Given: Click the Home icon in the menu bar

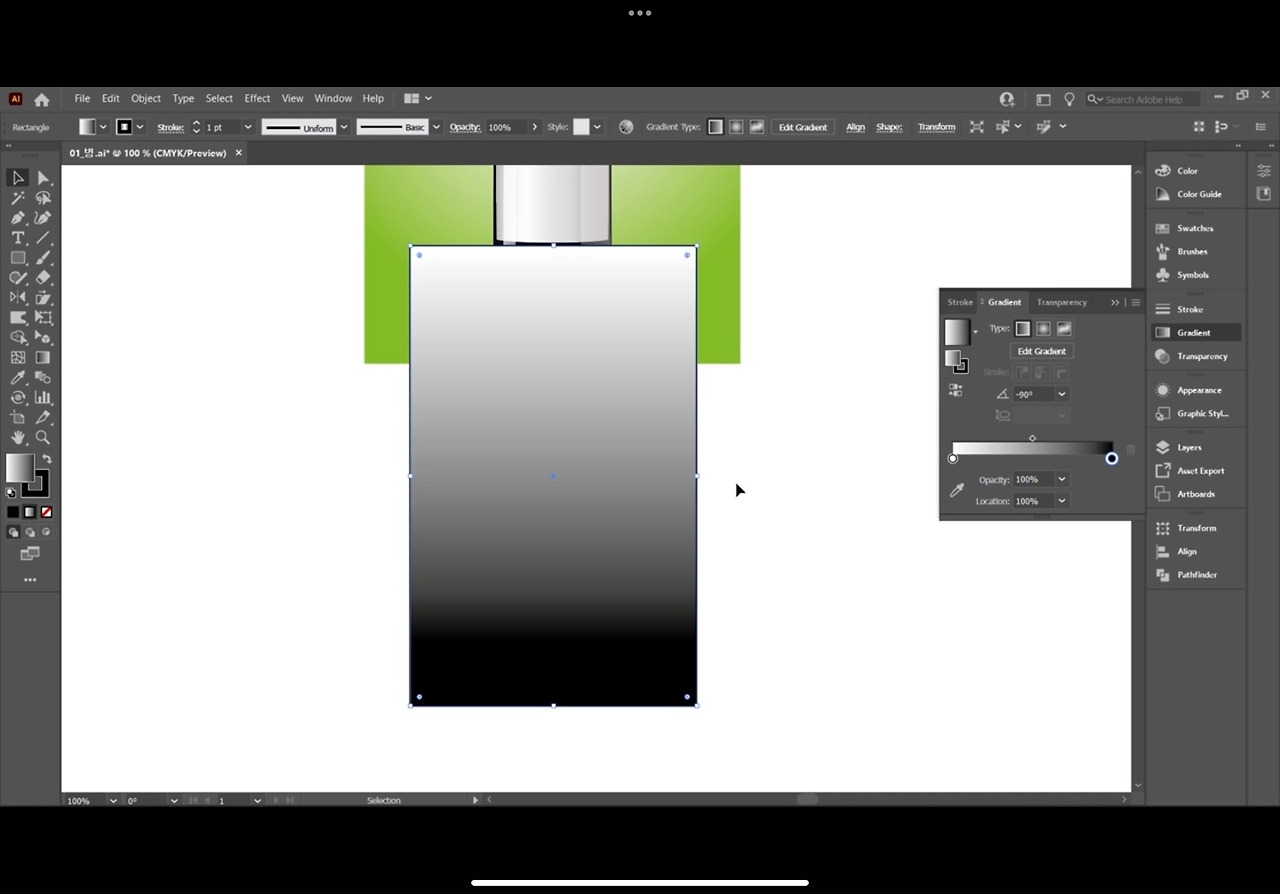Looking at the screenshot, I should tap(42, 99).
